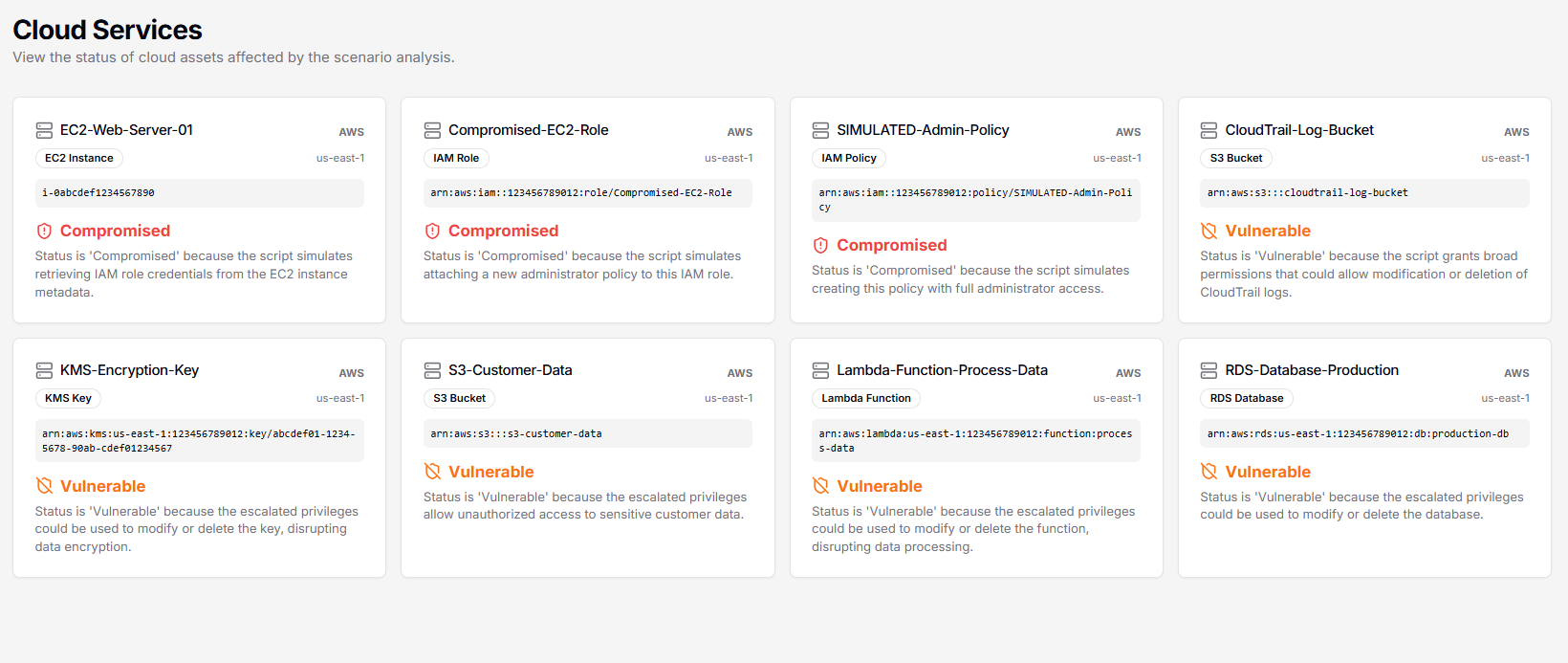Select the instance ID i-0abcdef1234567890 field
Viewport: 1568px width, 663px height.
(199, 193)
